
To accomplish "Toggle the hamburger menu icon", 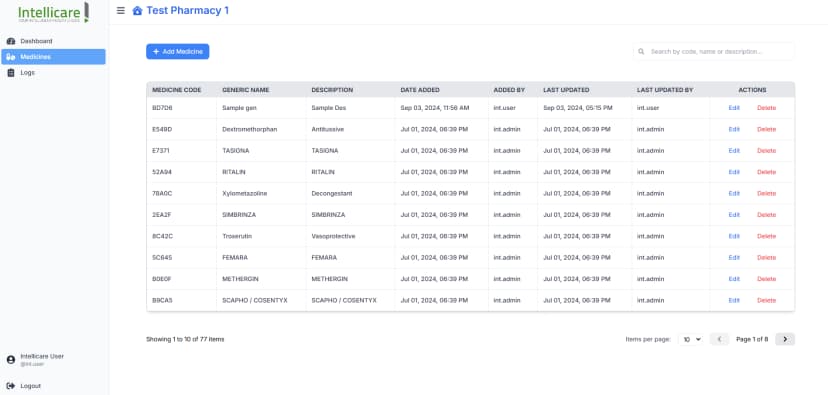I will (x=121, y=10).
